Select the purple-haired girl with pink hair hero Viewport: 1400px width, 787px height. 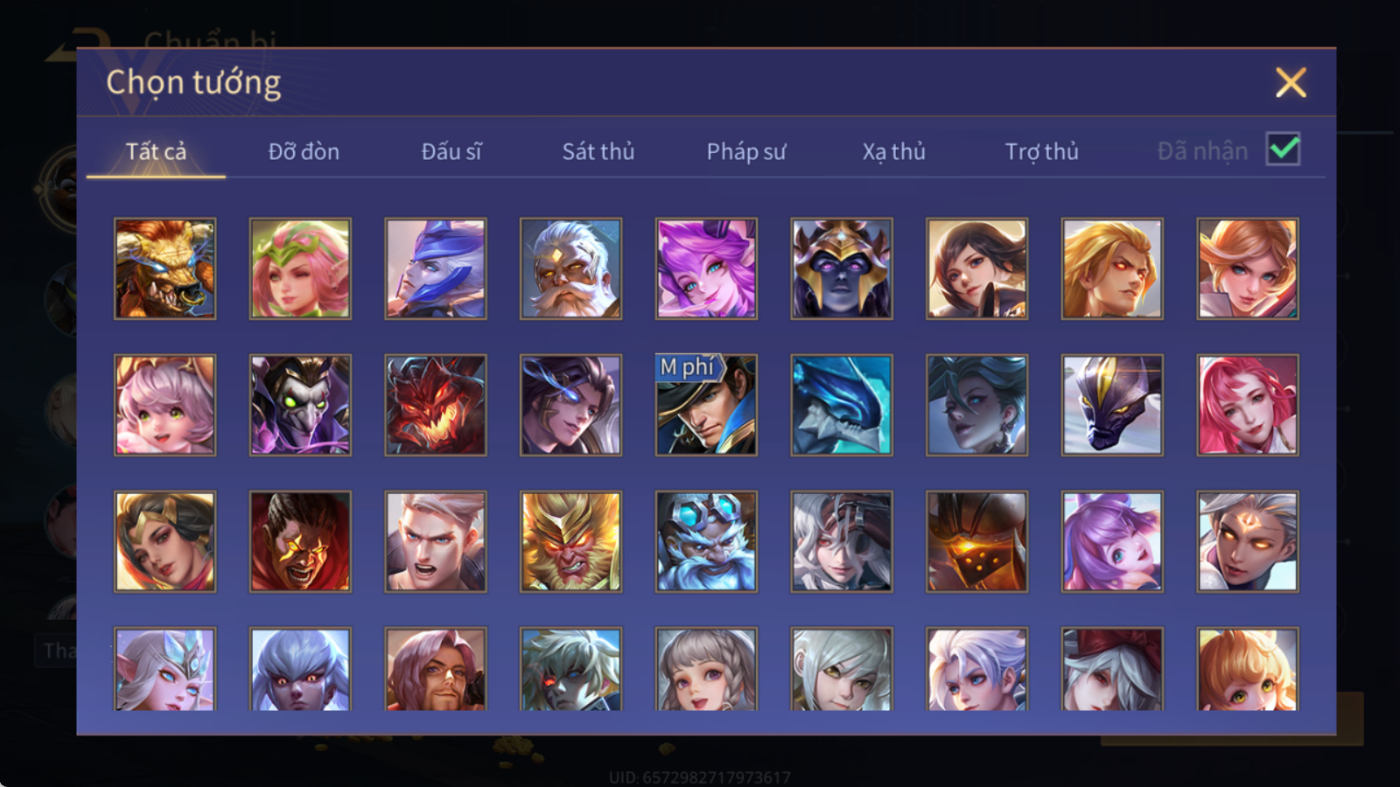pos(706,269)
